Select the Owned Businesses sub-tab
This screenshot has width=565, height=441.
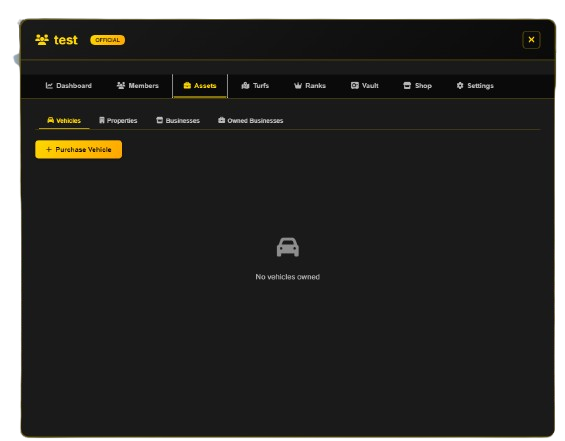pos(250,120)
